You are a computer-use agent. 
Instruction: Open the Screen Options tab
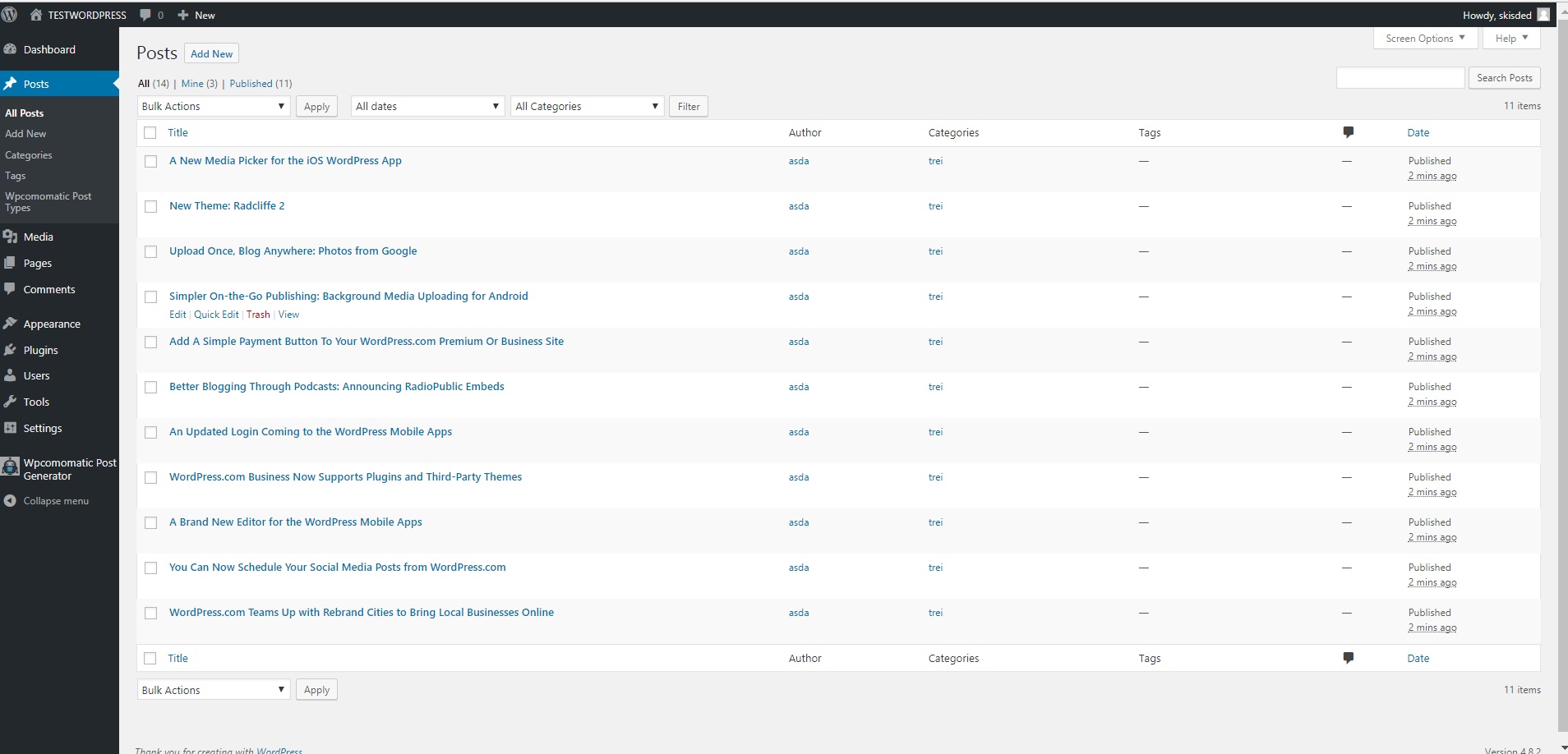point(1425,39)
